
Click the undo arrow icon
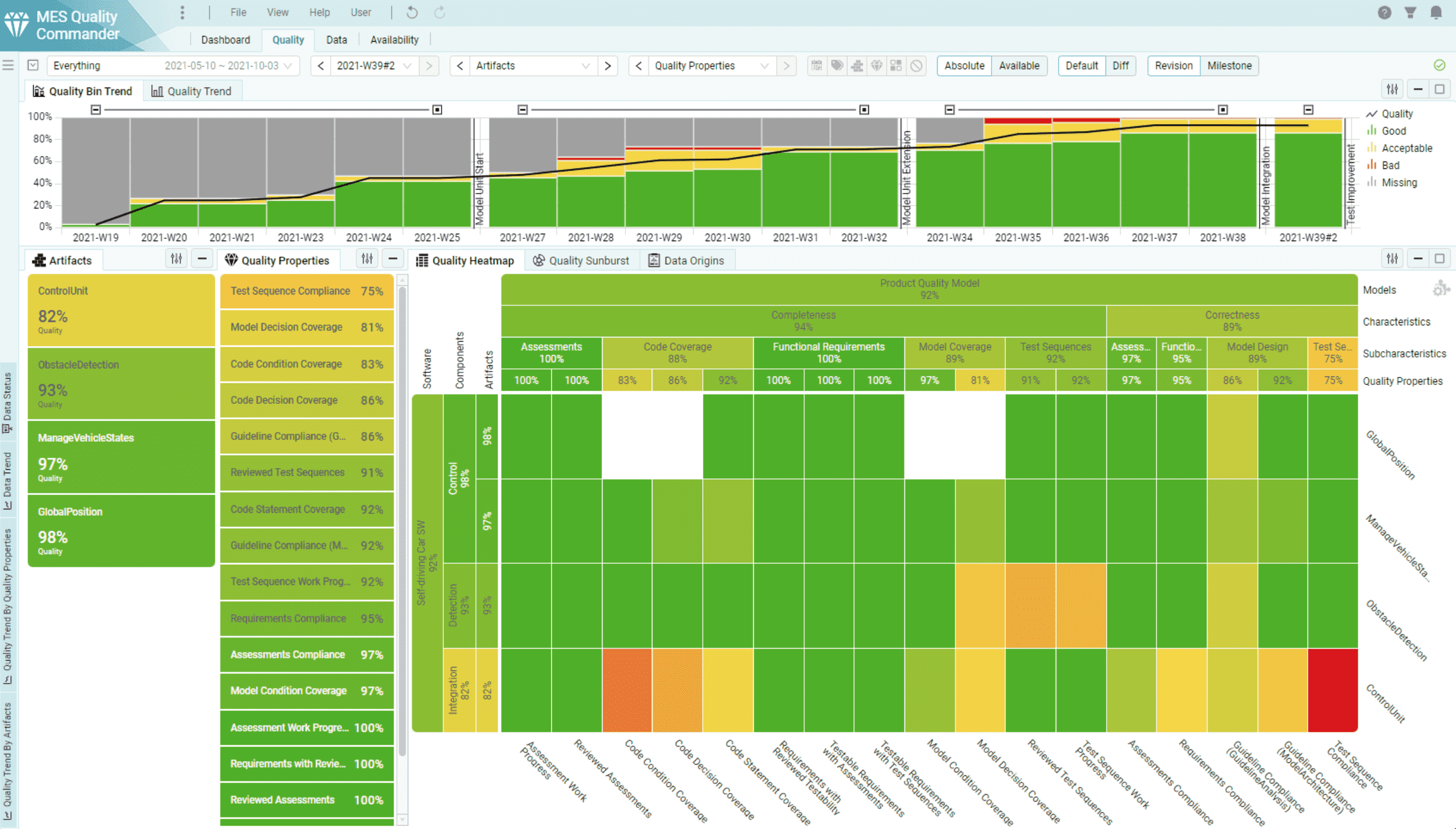pos(412,13)
